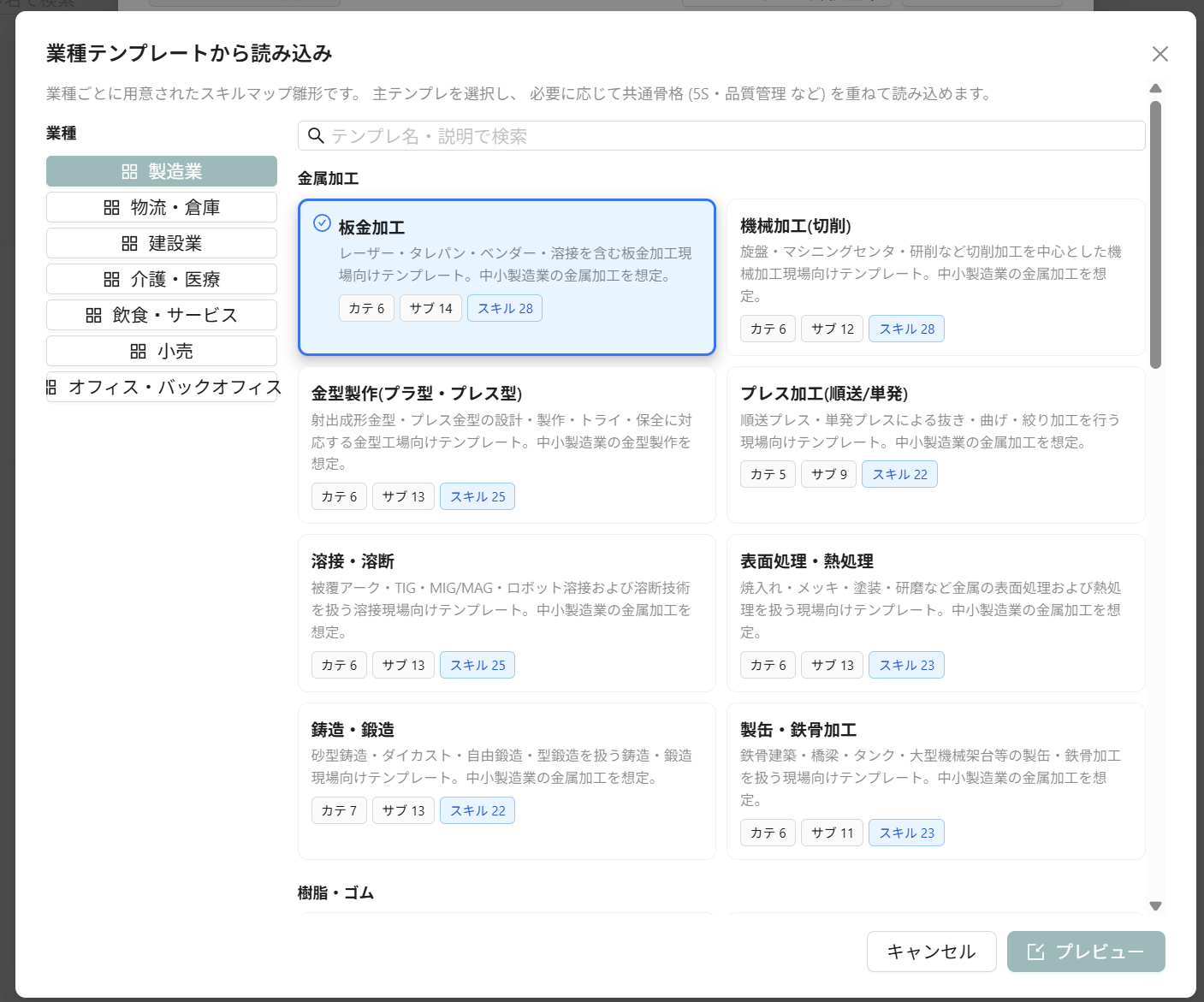The image size is (1204, 1002).
Task: Select the 表面処理・熱処理 template card
Action: tap(936, 613)
